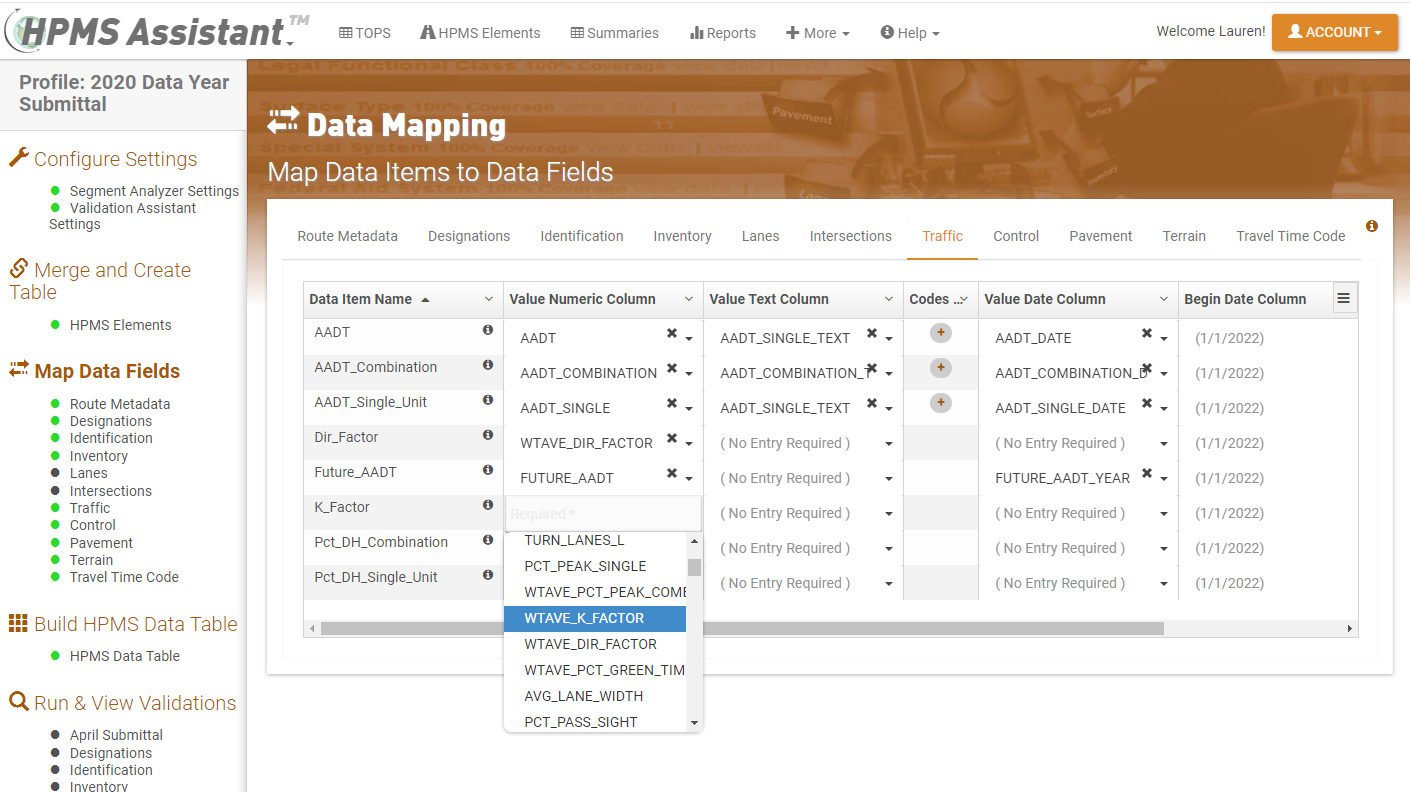This screenshot has width=1410, height=792.
Task: Open Validation Assistant Settings in the sidebar
Action: tap(123, 216)
